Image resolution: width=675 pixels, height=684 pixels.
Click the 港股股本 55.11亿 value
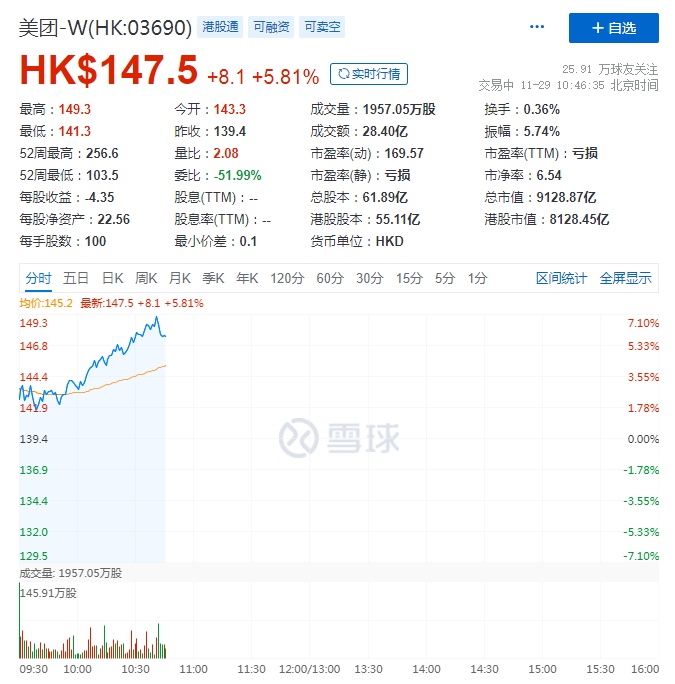[x=397, y=219]
